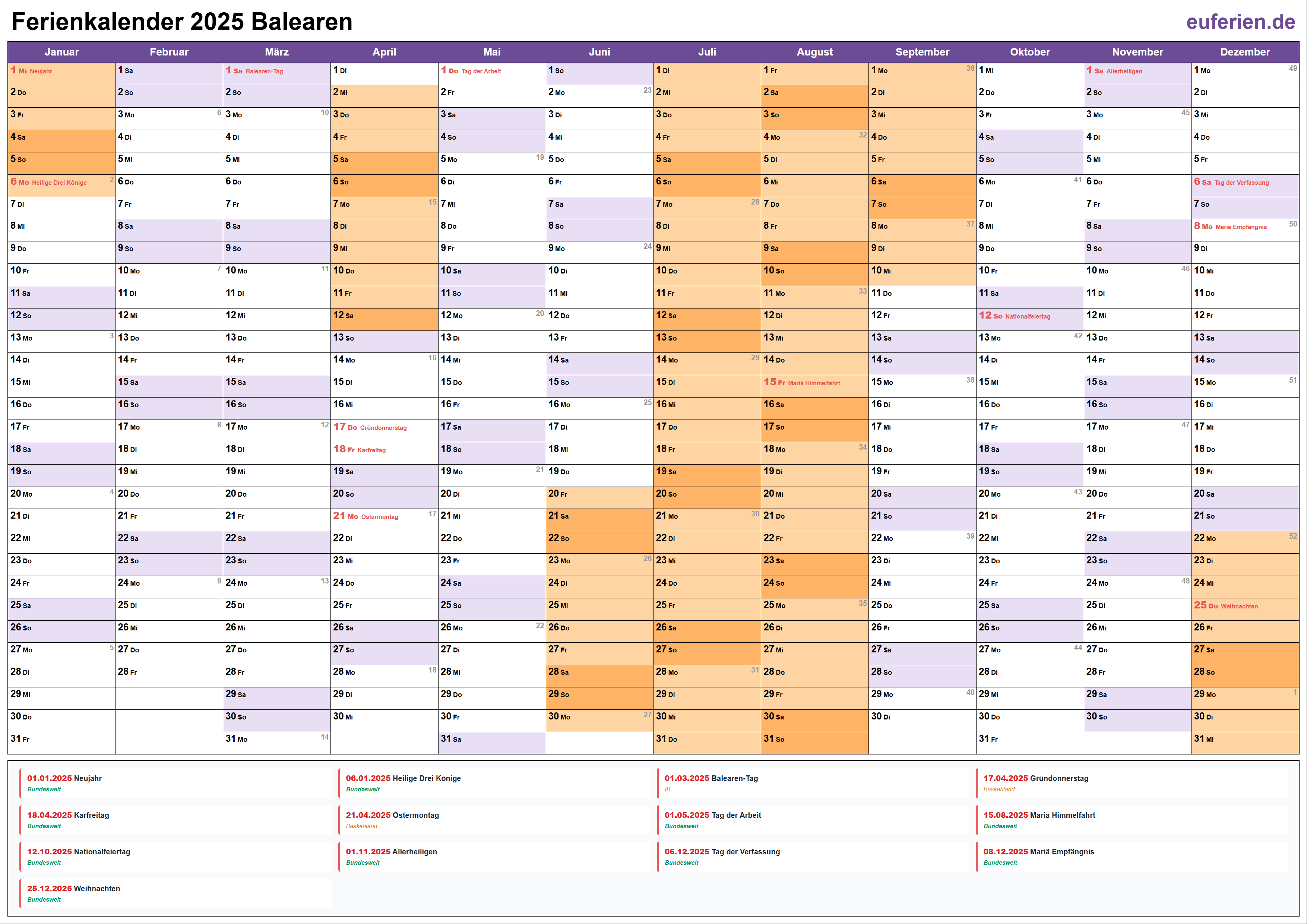Click Neujahr on January 1st
The width and height of the screenshot is (1307, 924).
(40, 71)
